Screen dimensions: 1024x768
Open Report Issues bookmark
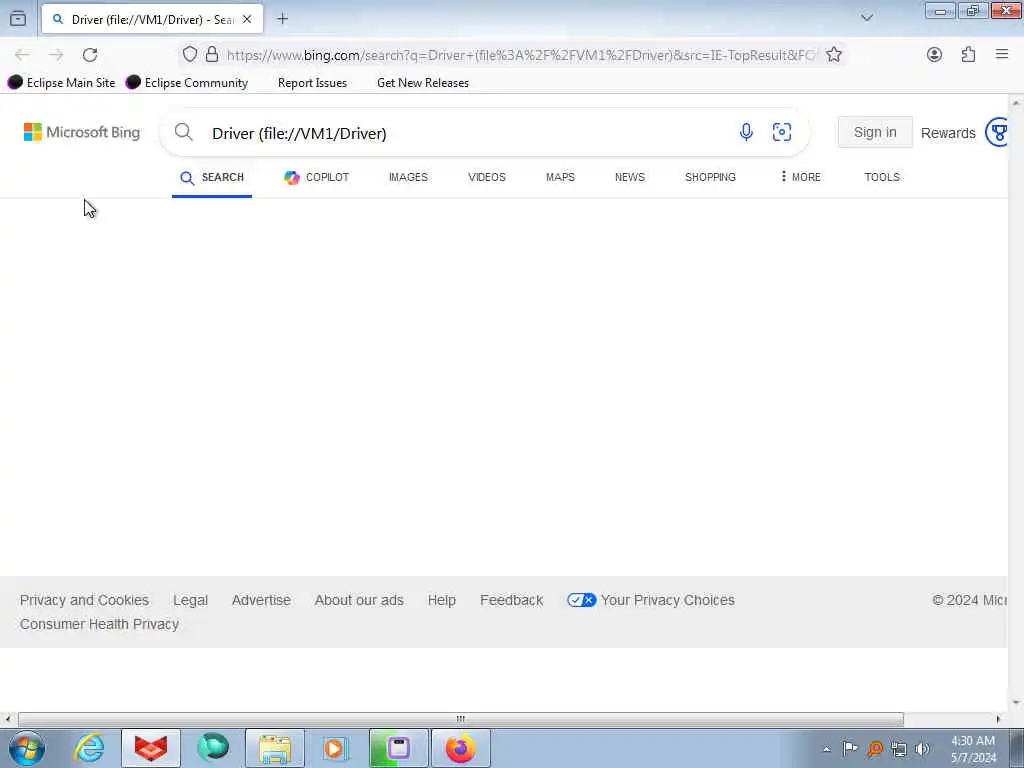(312, 83)
